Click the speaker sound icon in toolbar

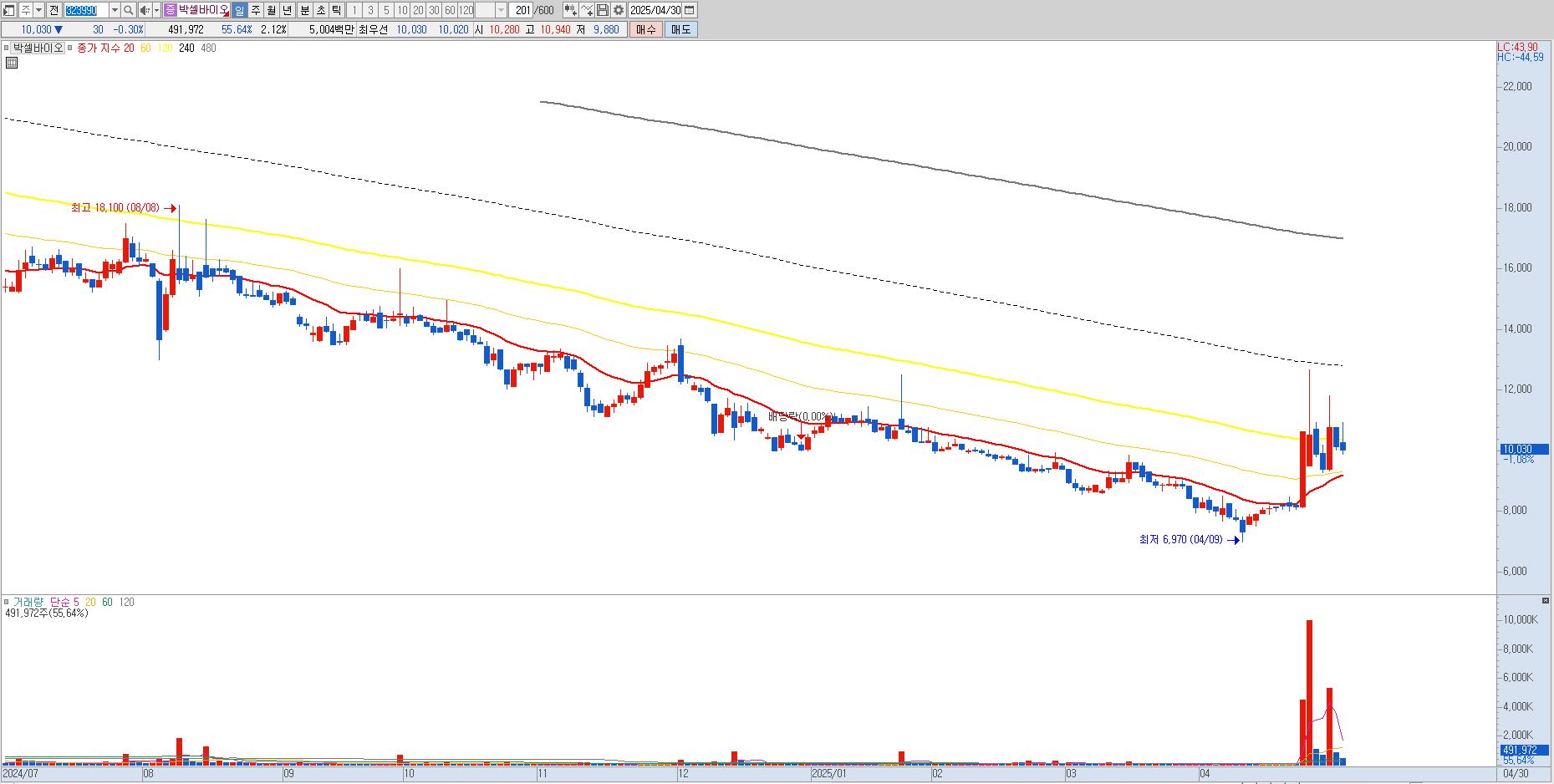[145, 10]
